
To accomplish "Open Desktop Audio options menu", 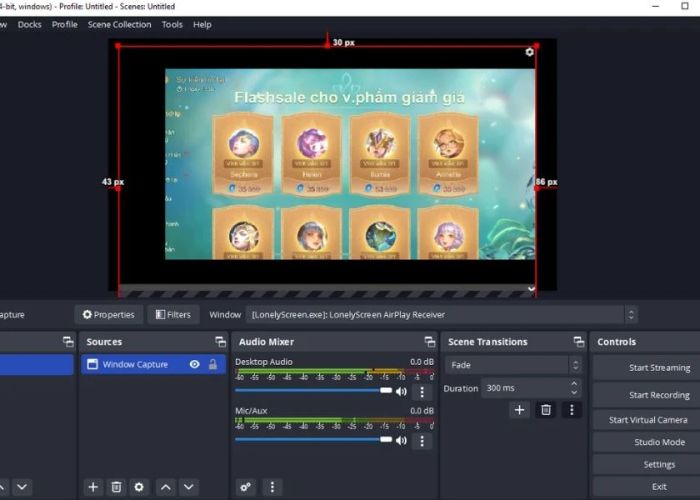I will point(422,392).
